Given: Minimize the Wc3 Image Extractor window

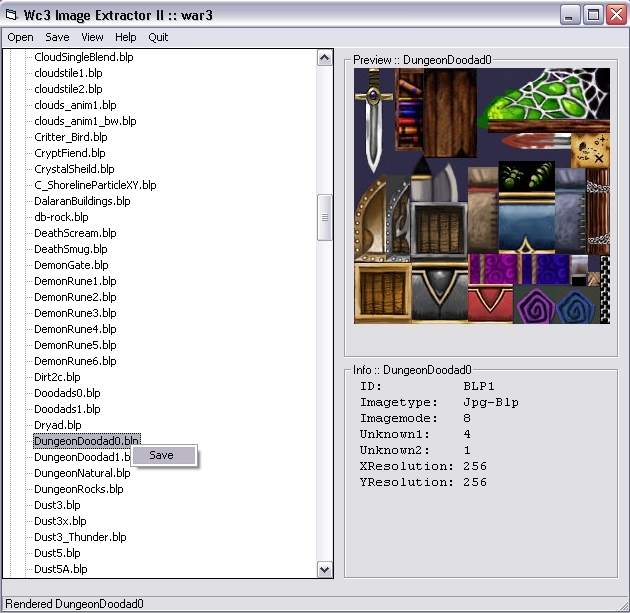Looking at the screenshot, I should pyautogui.click(x=569, y=15).
